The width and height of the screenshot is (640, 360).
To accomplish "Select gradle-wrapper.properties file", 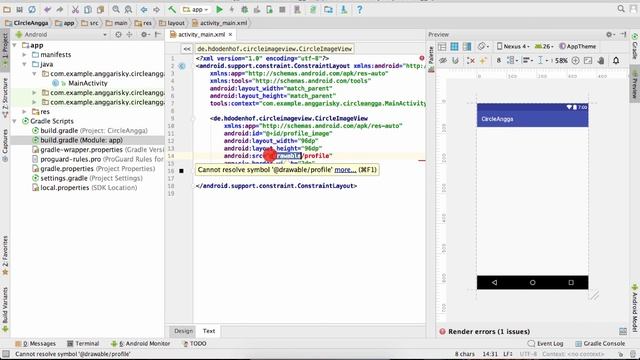I will 98,149.
